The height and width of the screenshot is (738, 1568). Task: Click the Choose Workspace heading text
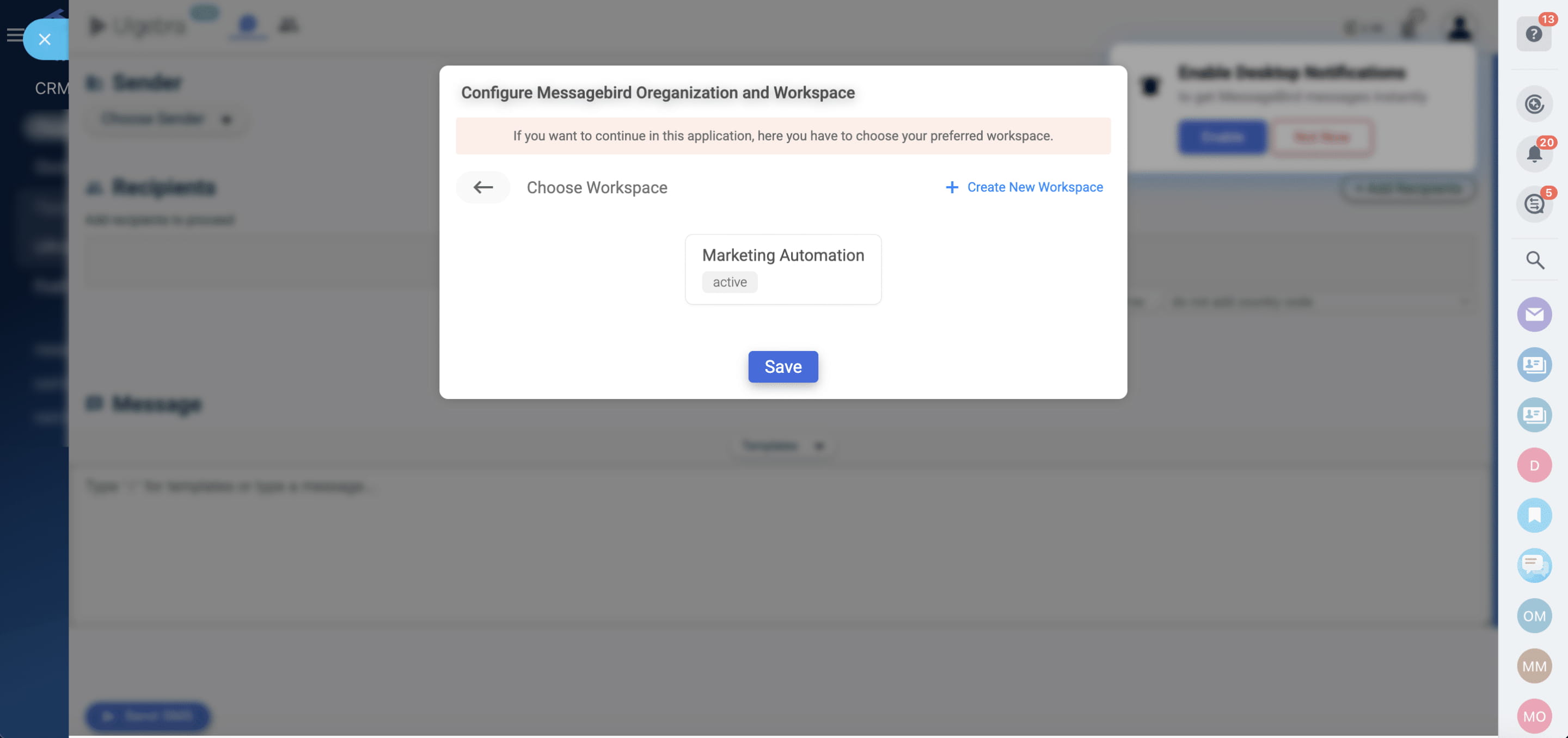[597, 187]
